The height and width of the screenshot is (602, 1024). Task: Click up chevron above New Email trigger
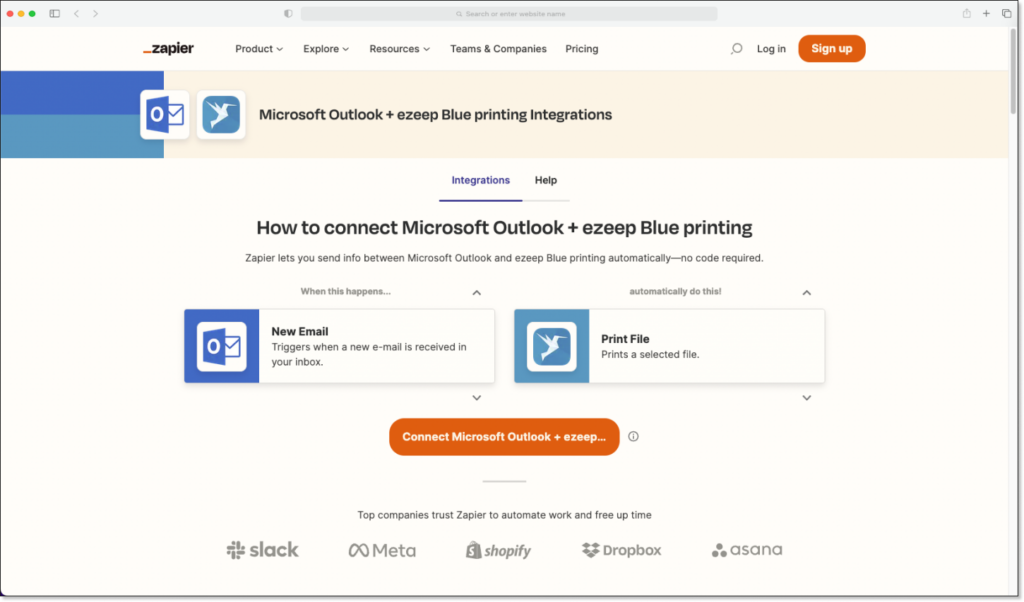477,293
